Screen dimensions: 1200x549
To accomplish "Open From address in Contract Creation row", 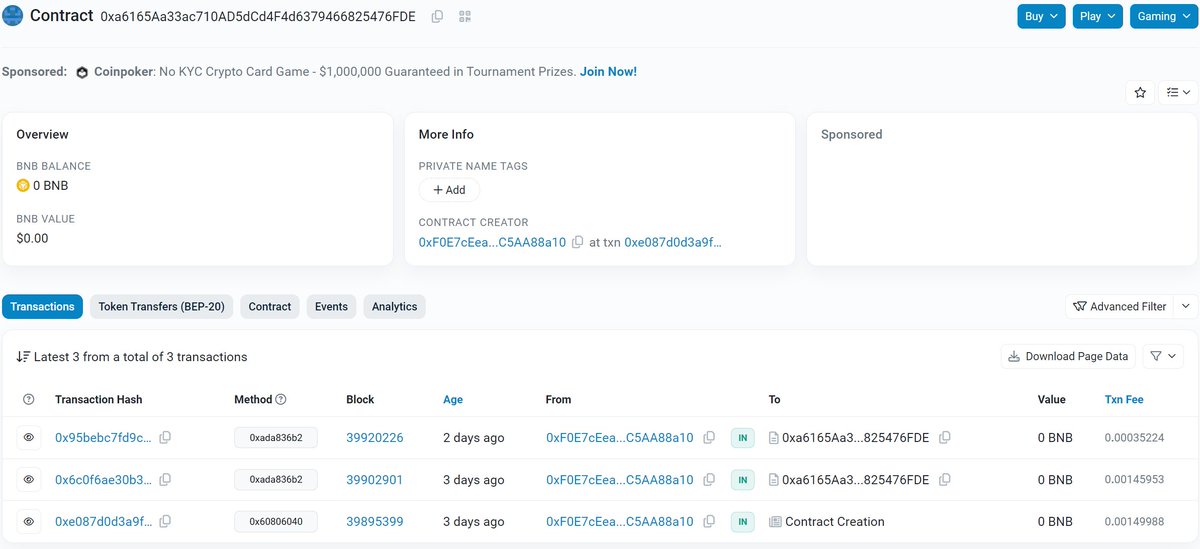I will [x=619, y=521].
